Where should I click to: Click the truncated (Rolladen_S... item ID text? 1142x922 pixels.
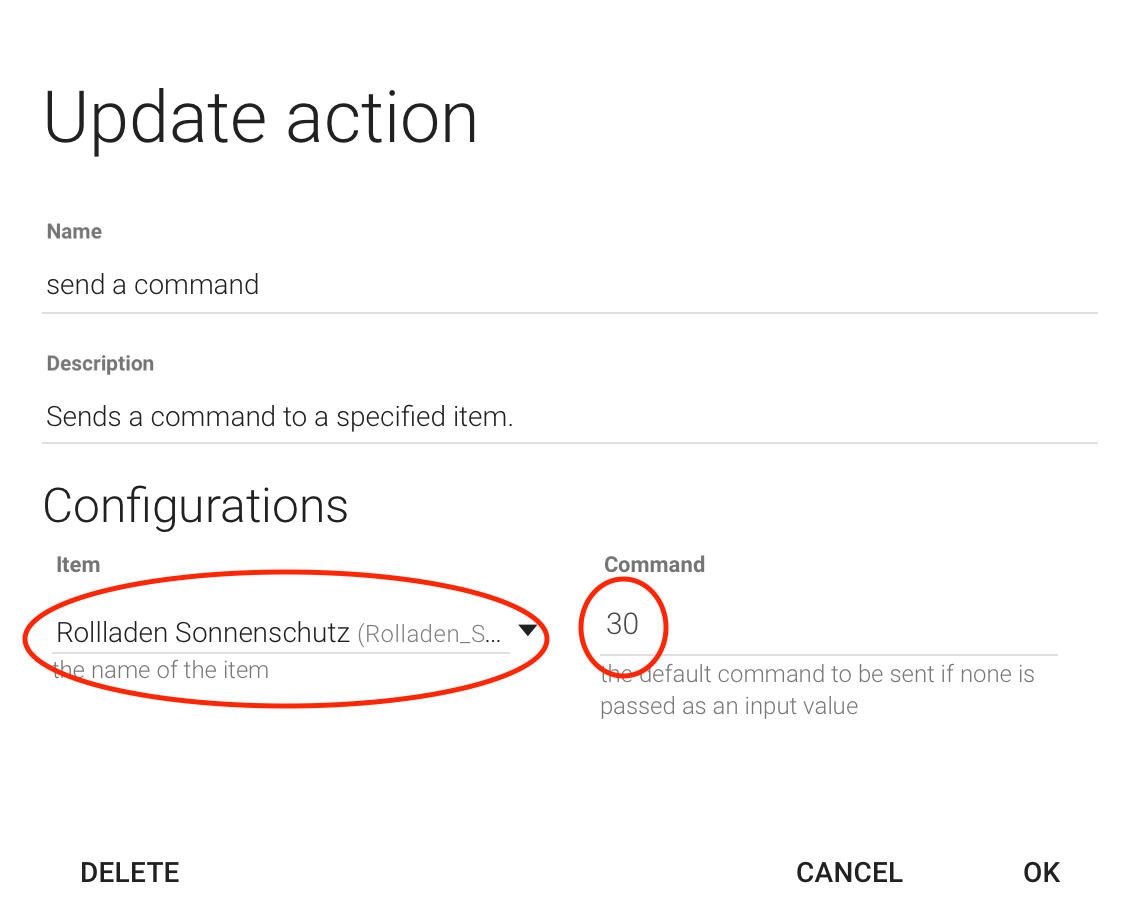[428, 633]
